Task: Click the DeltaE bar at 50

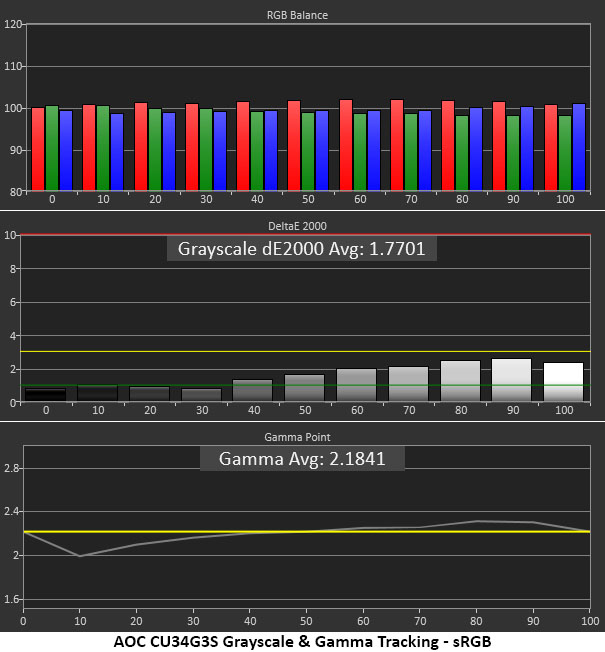Action: [304, 388]
